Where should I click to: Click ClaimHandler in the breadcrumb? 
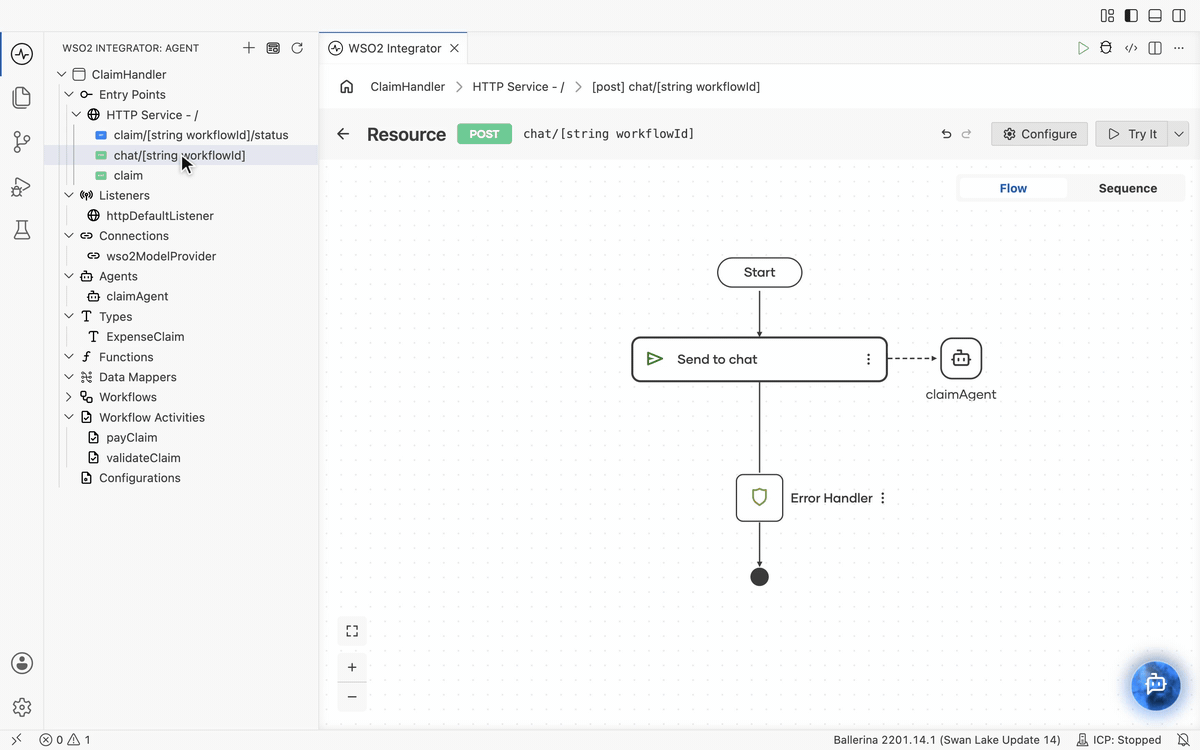[407, 87]
